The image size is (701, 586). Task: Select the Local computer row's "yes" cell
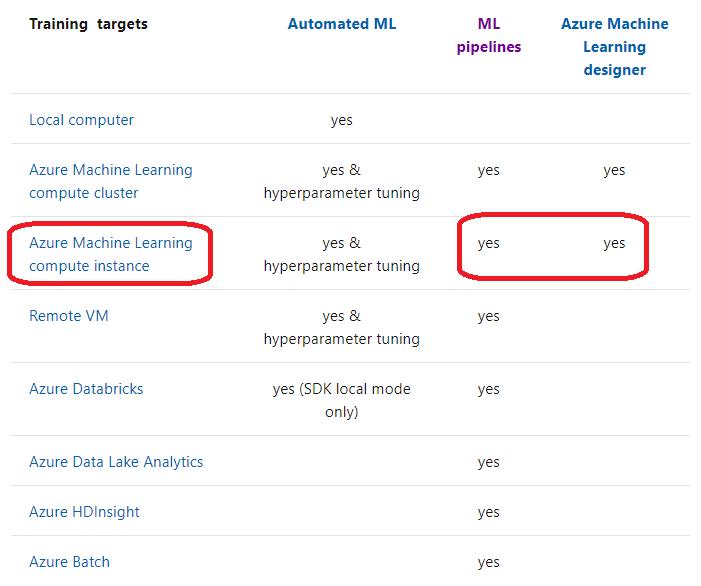pyautogui.click(x=341, y=120)
